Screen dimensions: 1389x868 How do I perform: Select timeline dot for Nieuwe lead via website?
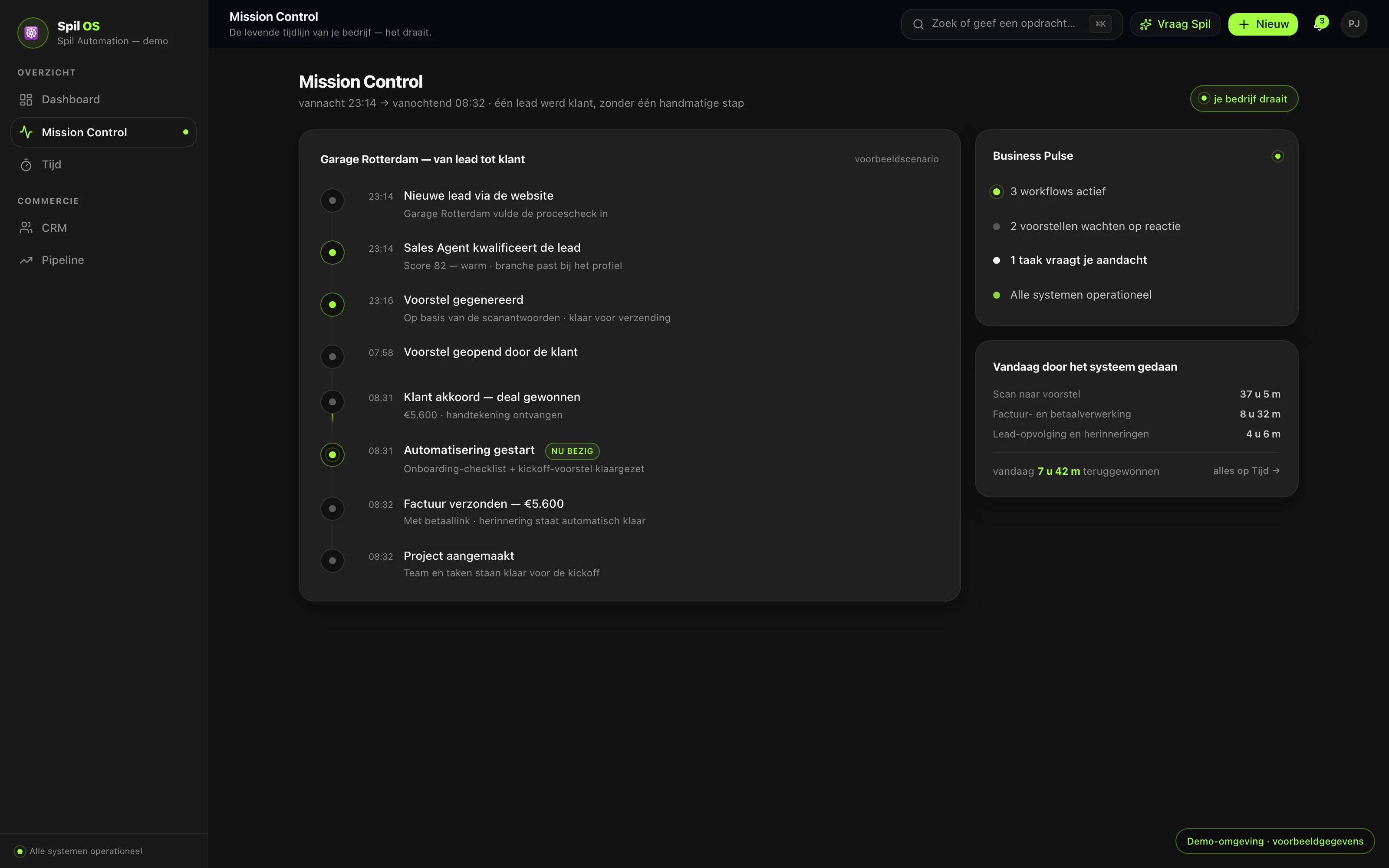[332, 201]
